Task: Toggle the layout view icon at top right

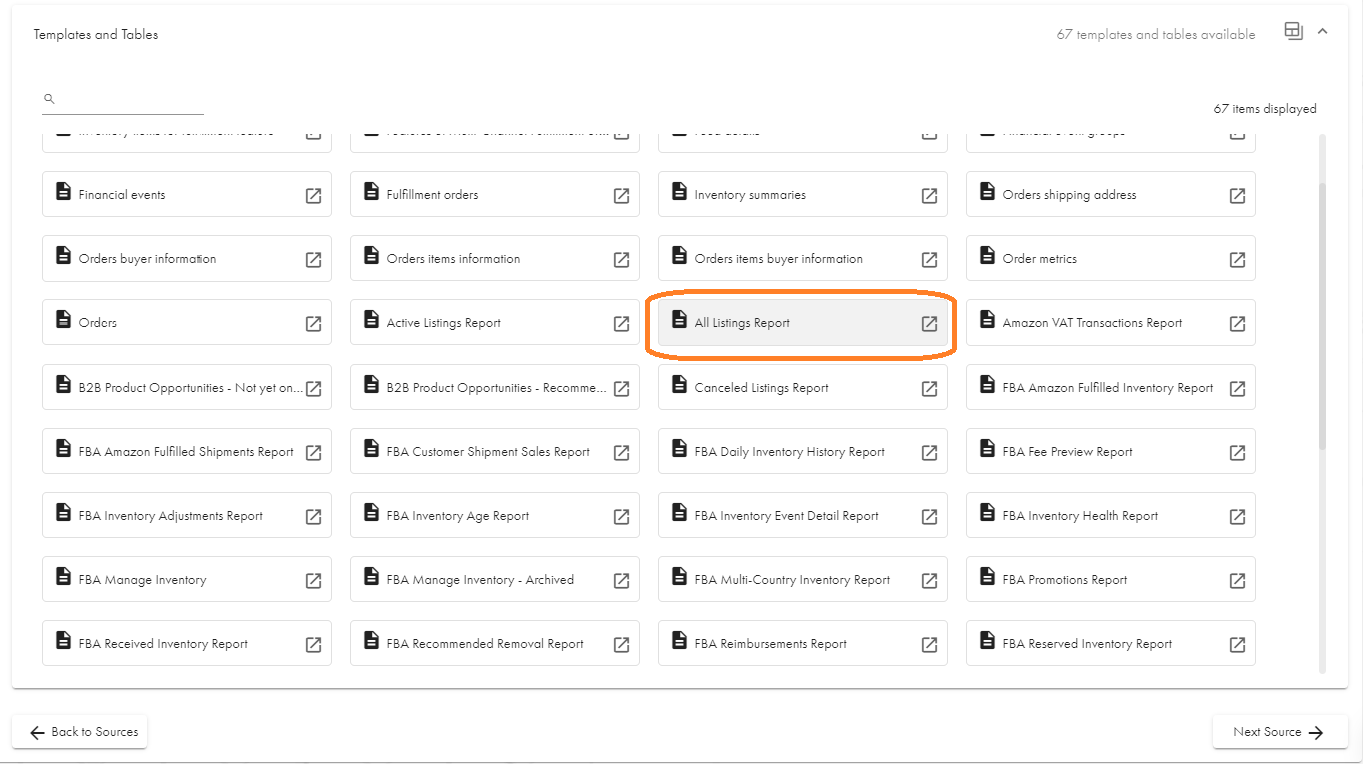Action: pyautogui.click(x=1293, y=32)
